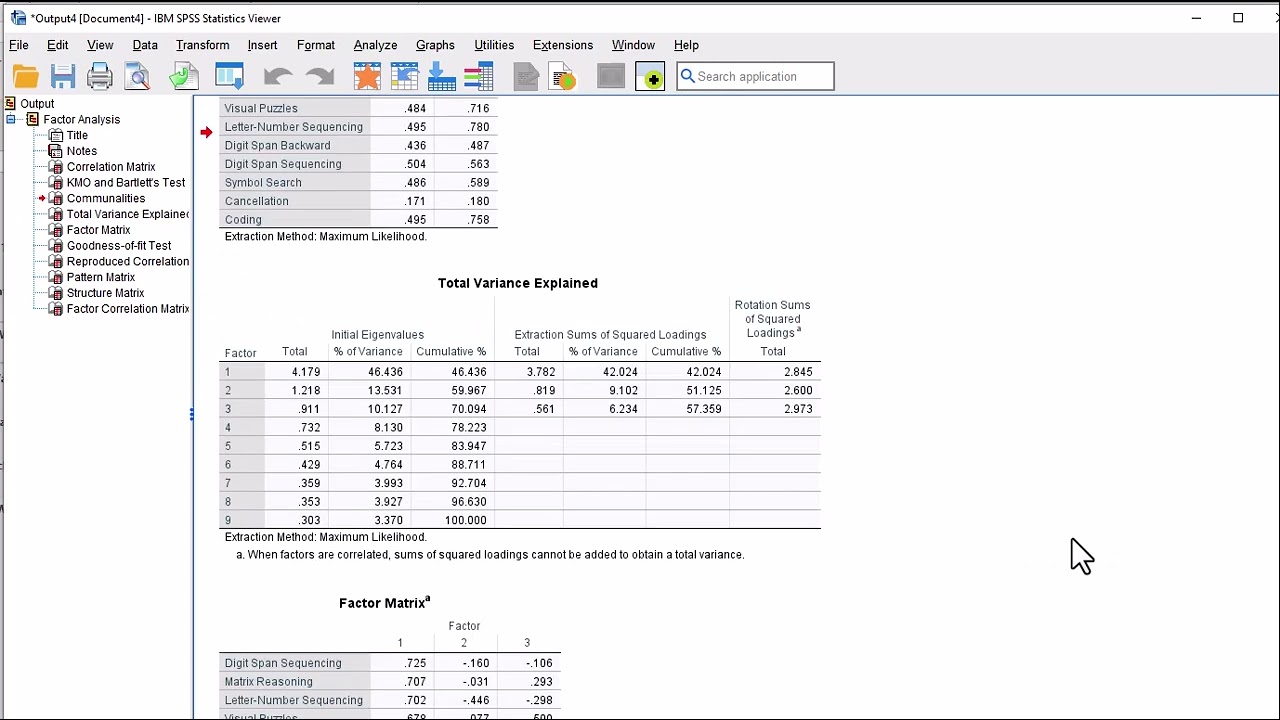This screenshot has width=1280, height=720.
Task: Click the greyed-out square toolbar icon
Action: [x=610, y=76]
